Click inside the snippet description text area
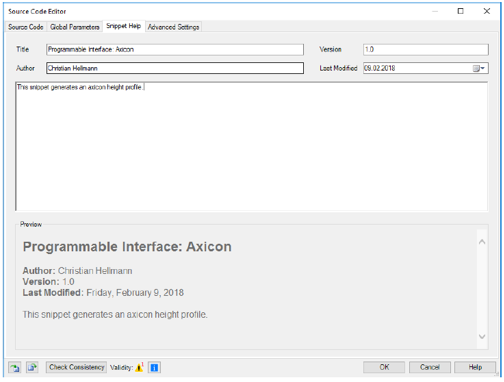 pos(252,147)
